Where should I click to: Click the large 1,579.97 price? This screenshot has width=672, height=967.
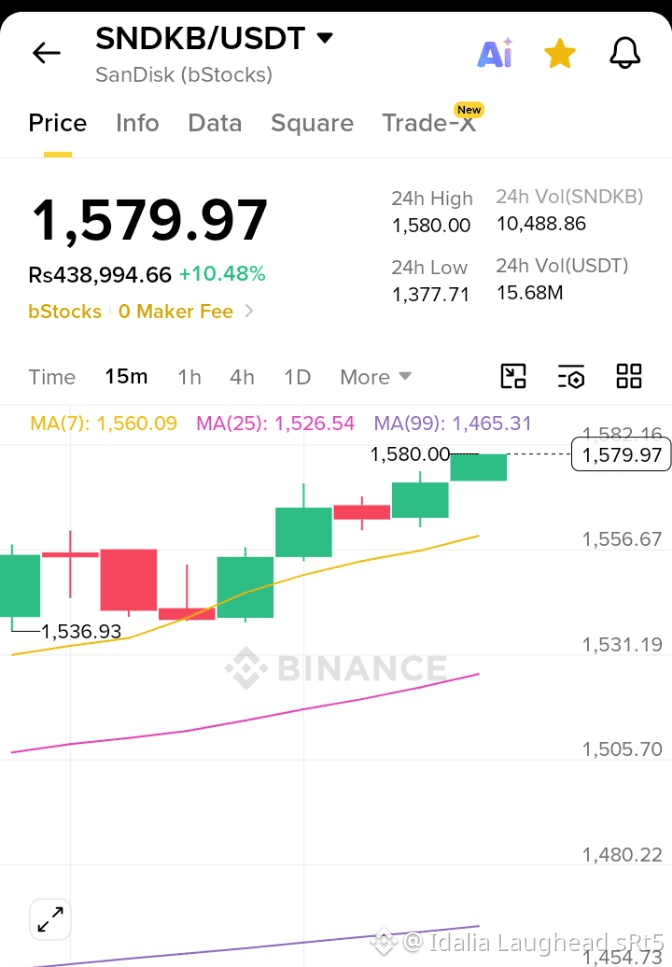[x=150, y=220]
